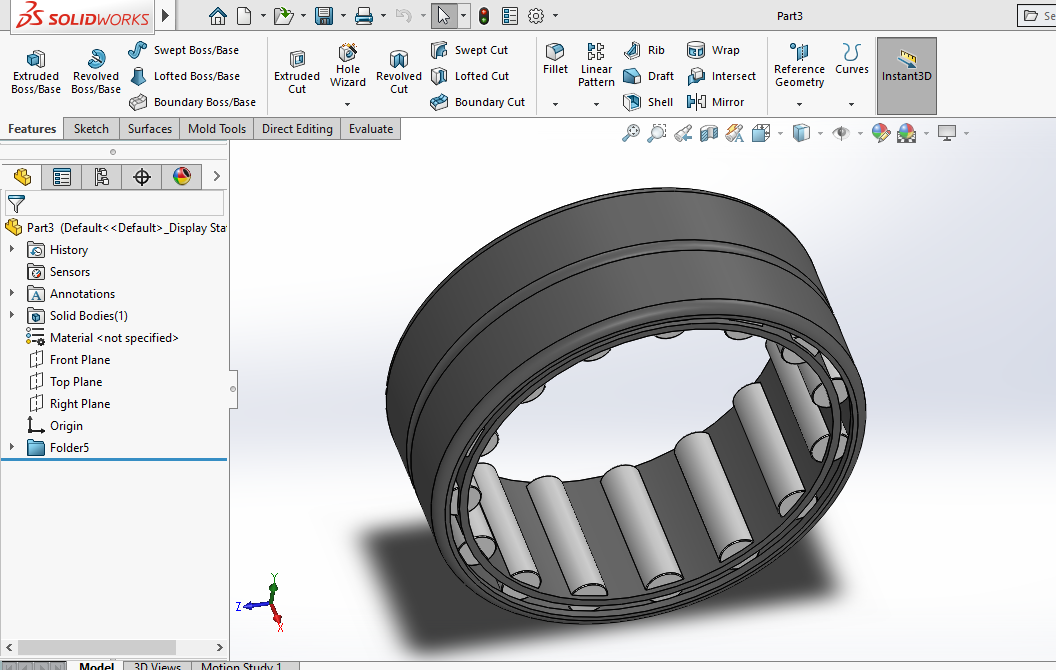Open the Linear Pattern dropdown arrow
1056x670 pixels.
596,104
